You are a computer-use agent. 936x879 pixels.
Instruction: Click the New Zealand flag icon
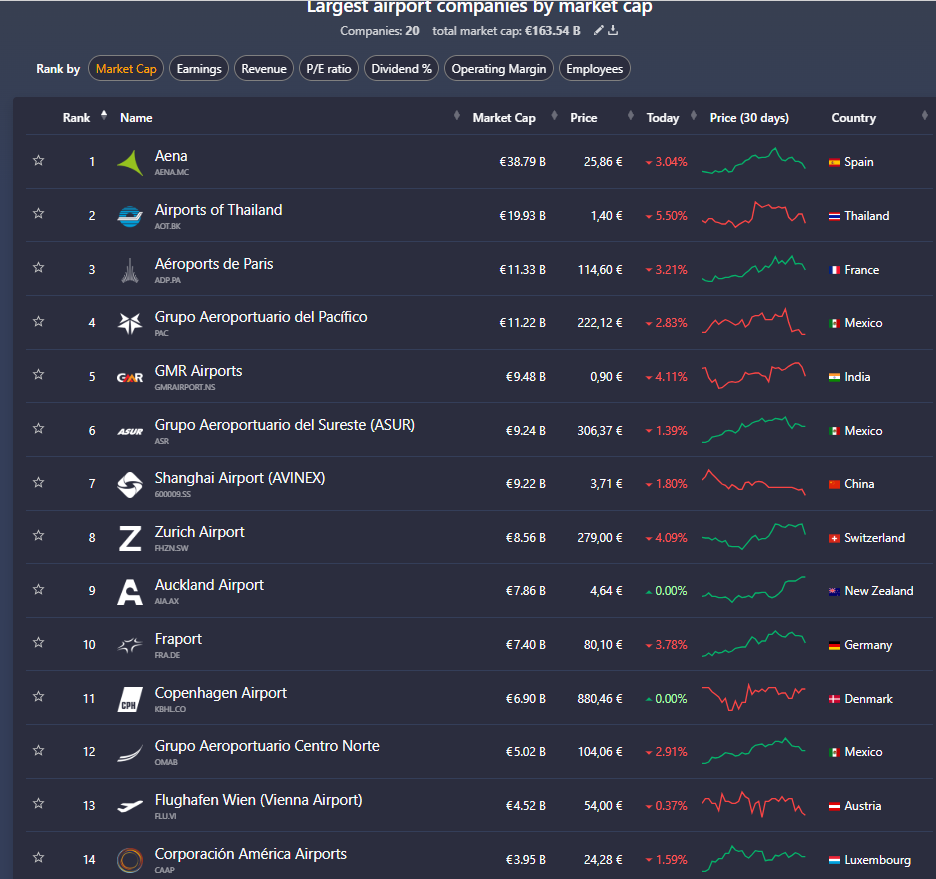coord(835,591)
